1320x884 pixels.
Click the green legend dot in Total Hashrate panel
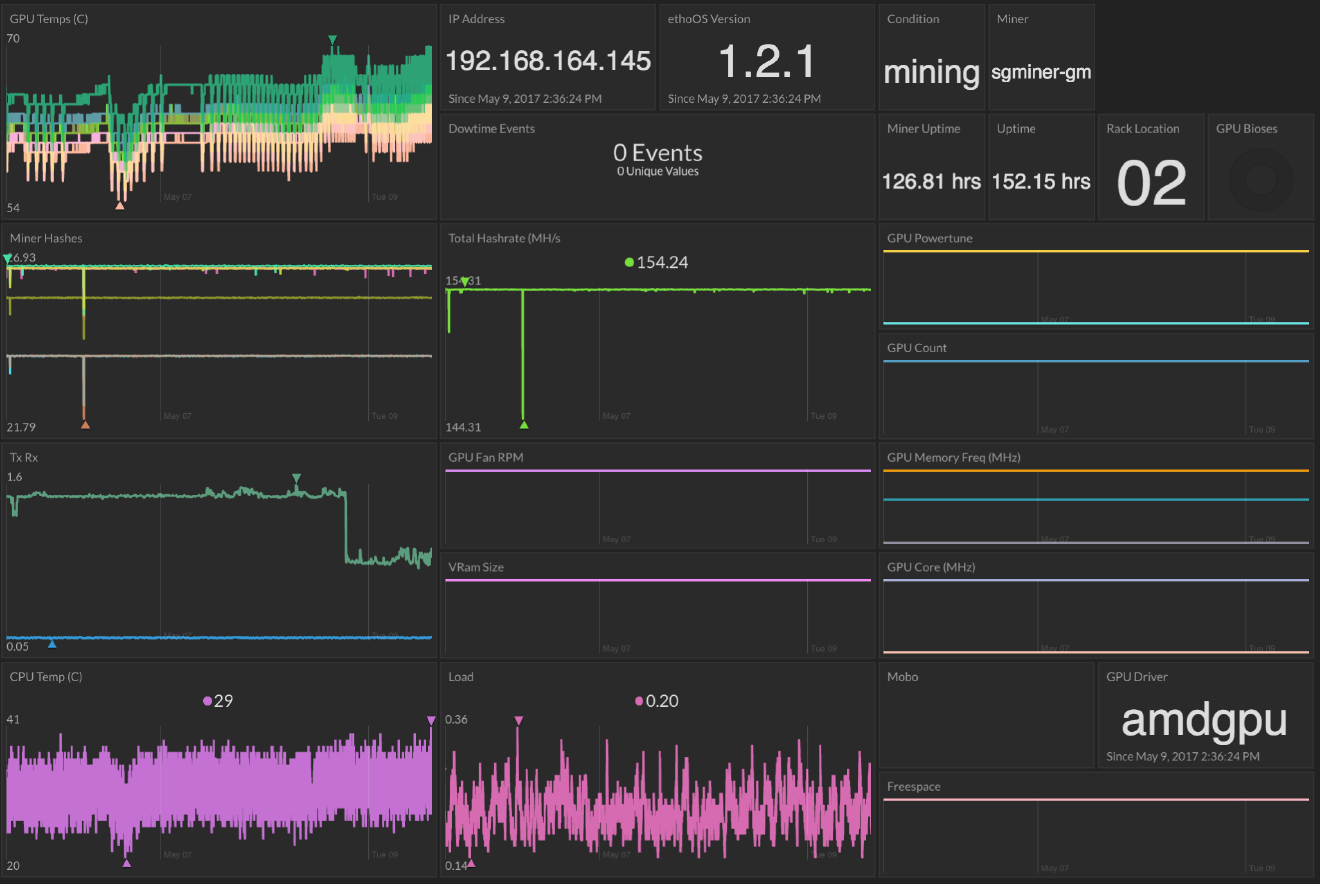pos(628,262)
